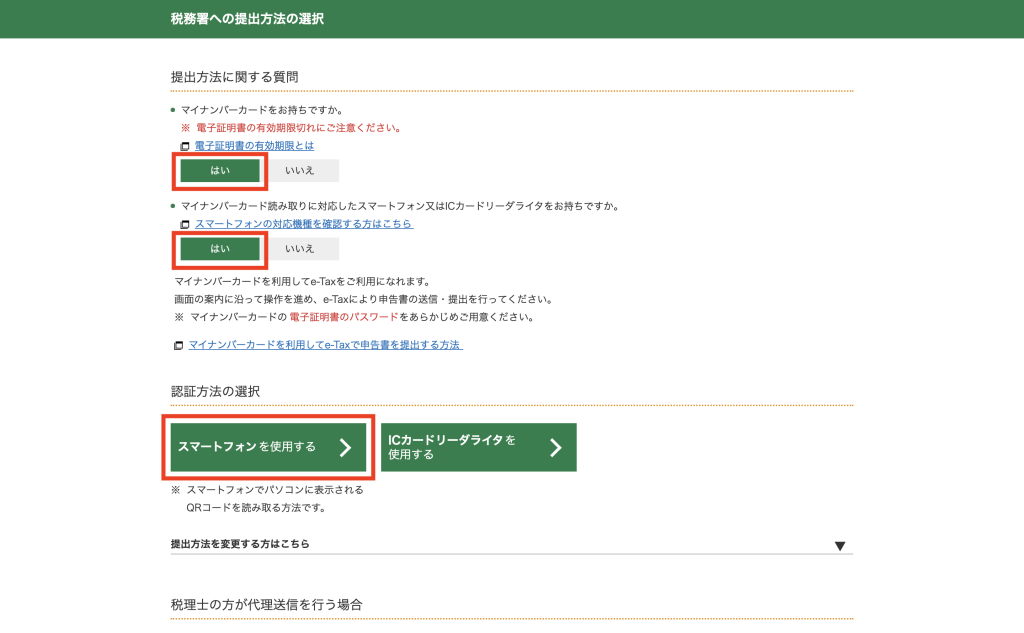This screenshot has width=1024, height=633.
Task: Click the chevron arrow on ICカードリーダライタ button
Action: tap(556, 447)
